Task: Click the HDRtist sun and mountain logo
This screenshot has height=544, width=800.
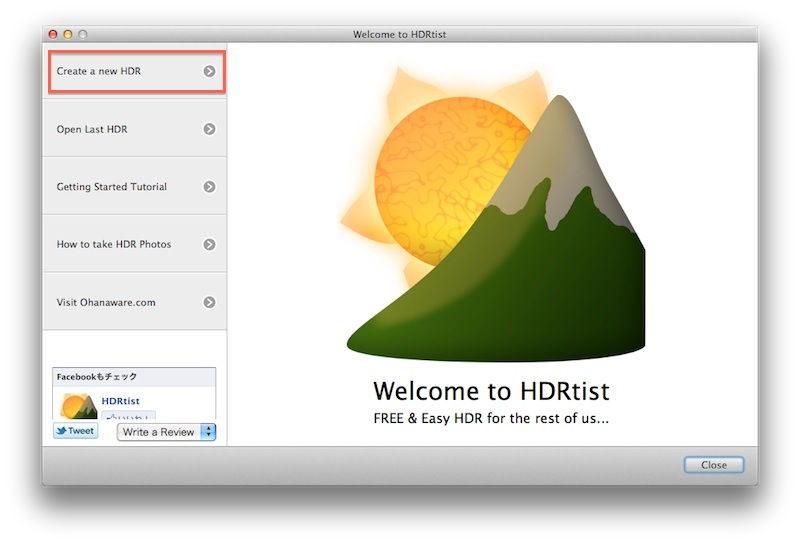Action: 492,214
